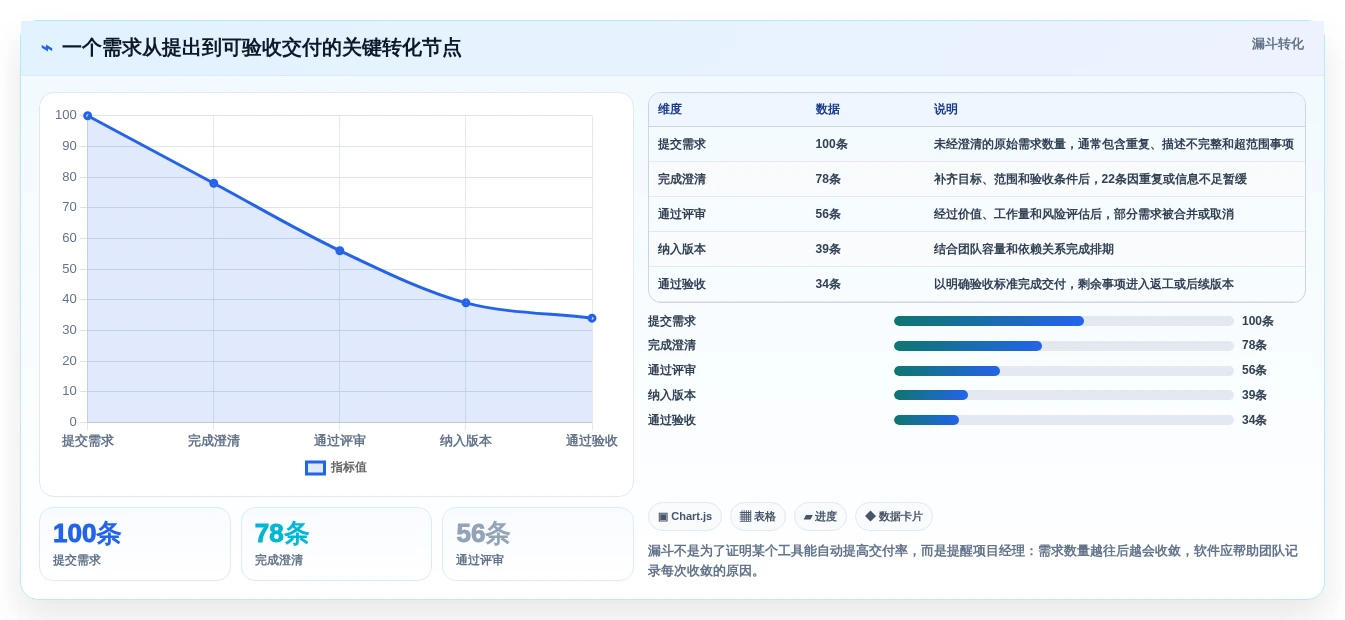Click the 完成澄清 table row label
Screen dimensions: 1345x620
coord(682,179)
